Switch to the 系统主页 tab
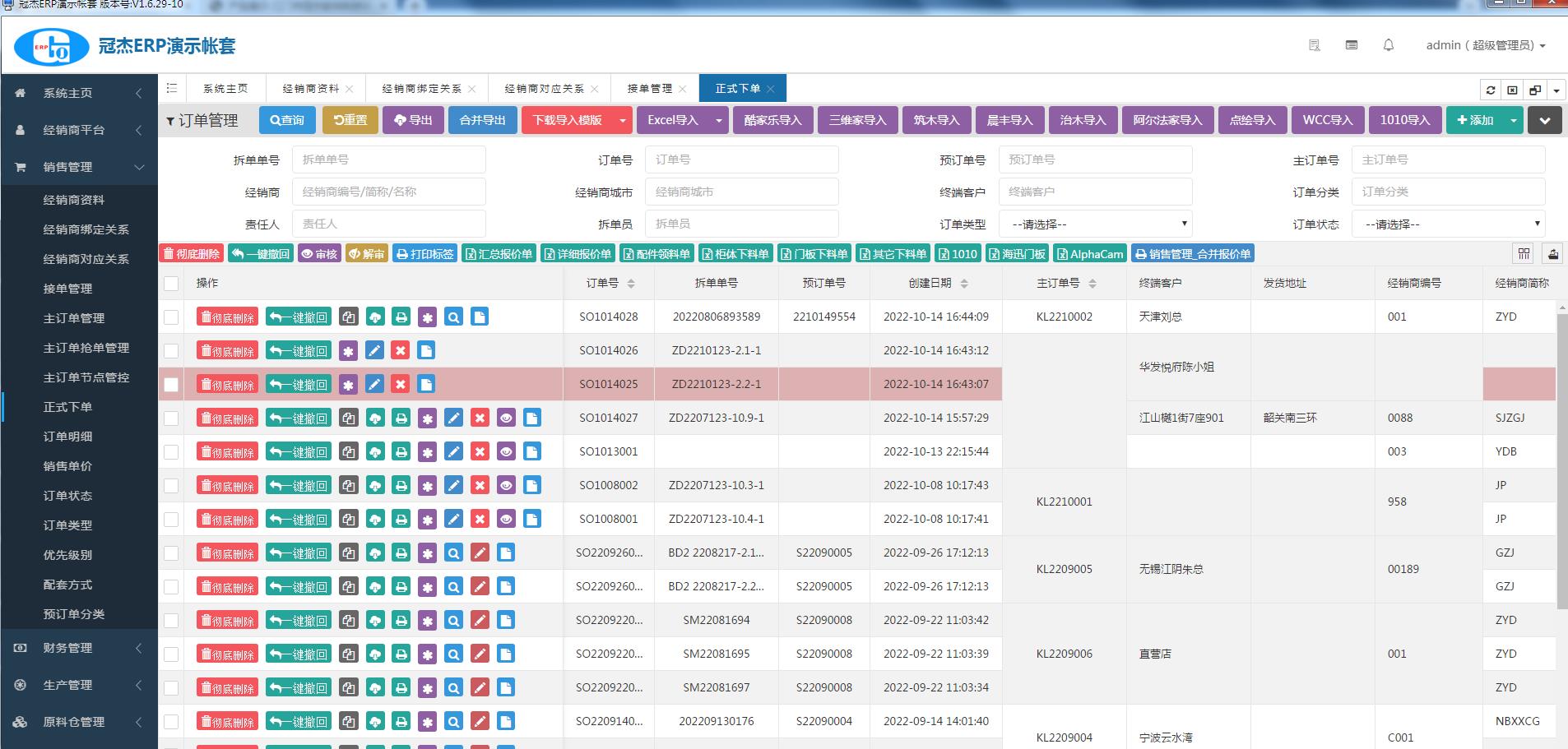This screenshot has height=749, width=1568. pyautogui.click(x=225, y=88)
